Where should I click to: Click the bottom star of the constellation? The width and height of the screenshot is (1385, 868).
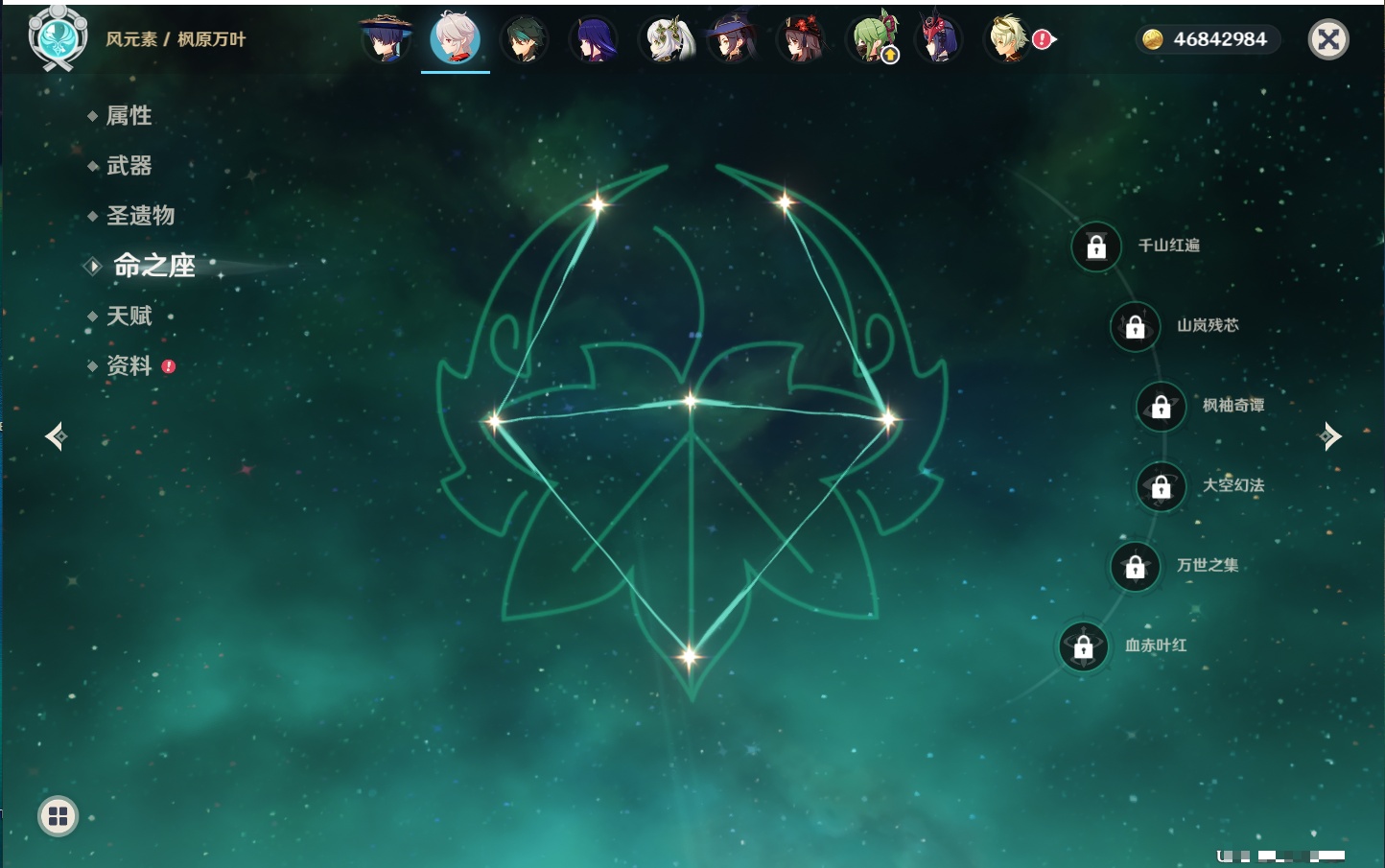tap(690, 657)
